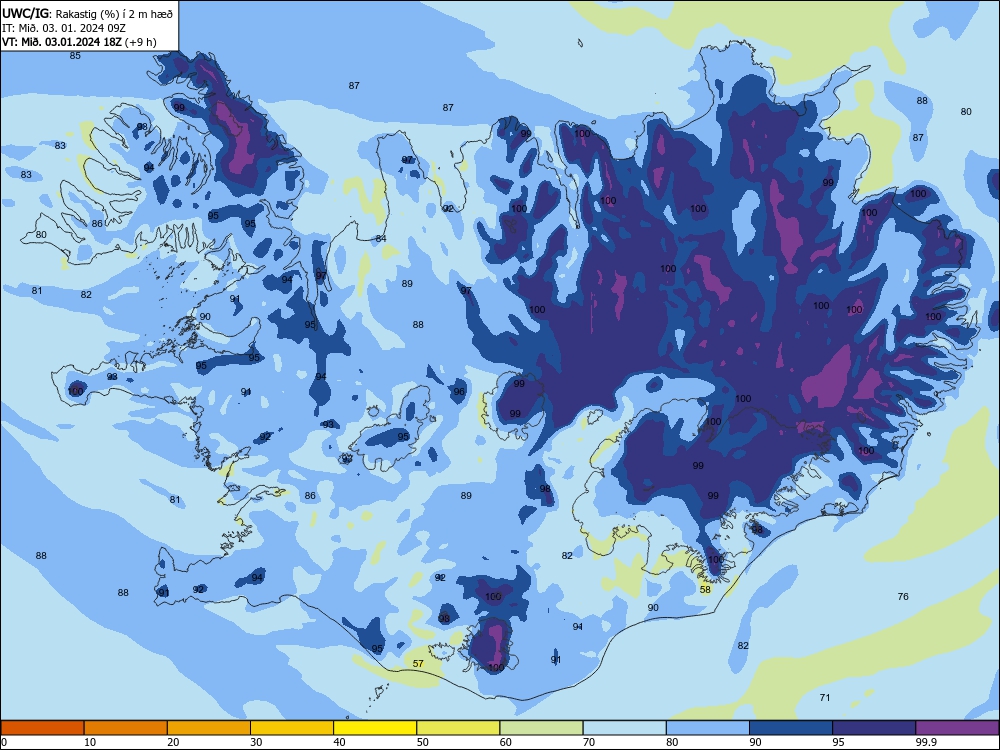Choose the above-99.9 purple legend swatch
The height and width of the screenshot is (750, 1000).
[957, 728]
